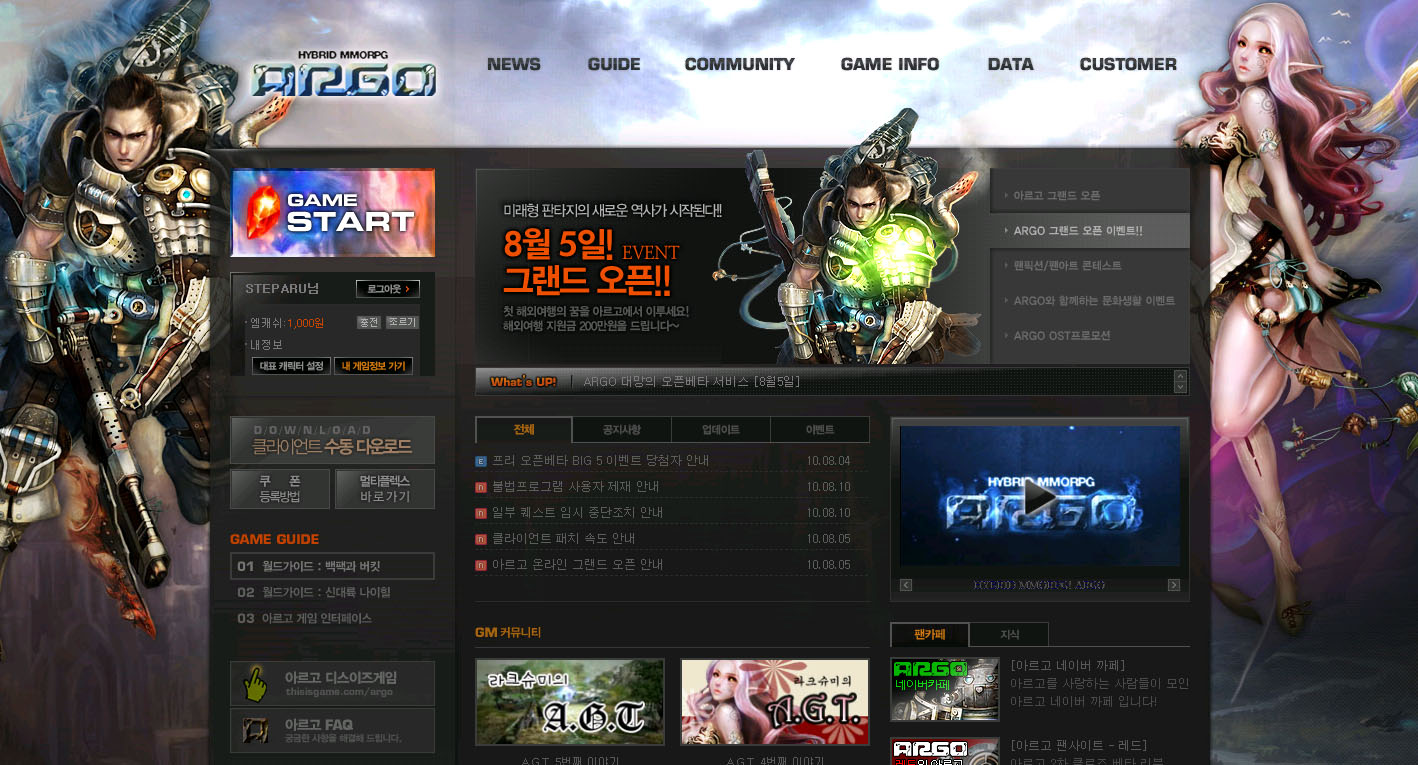Click the icon before 프리 오픈베타 BIG 5 이벤트 notice

click(x=481, y=461)
